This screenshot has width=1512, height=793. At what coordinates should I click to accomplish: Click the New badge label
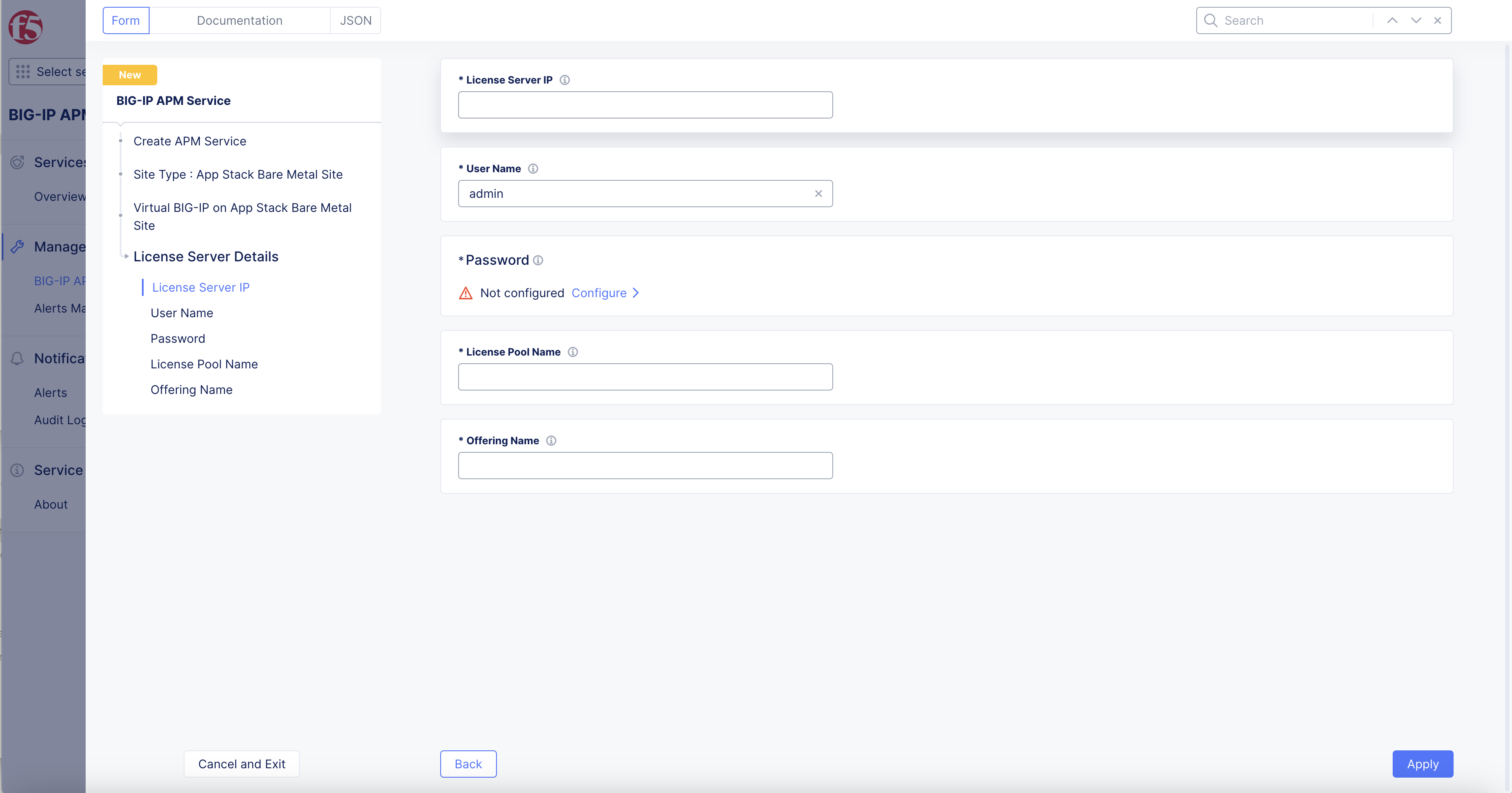click(x=130, y=75)
